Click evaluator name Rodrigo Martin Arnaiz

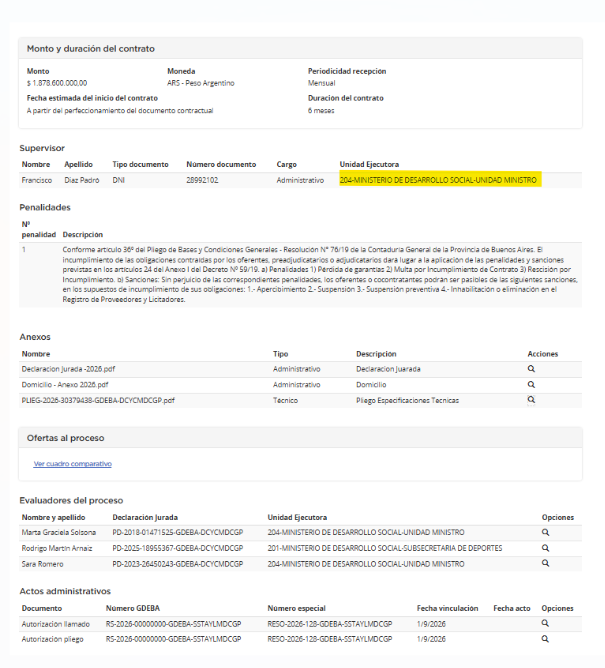click(57, 548)
